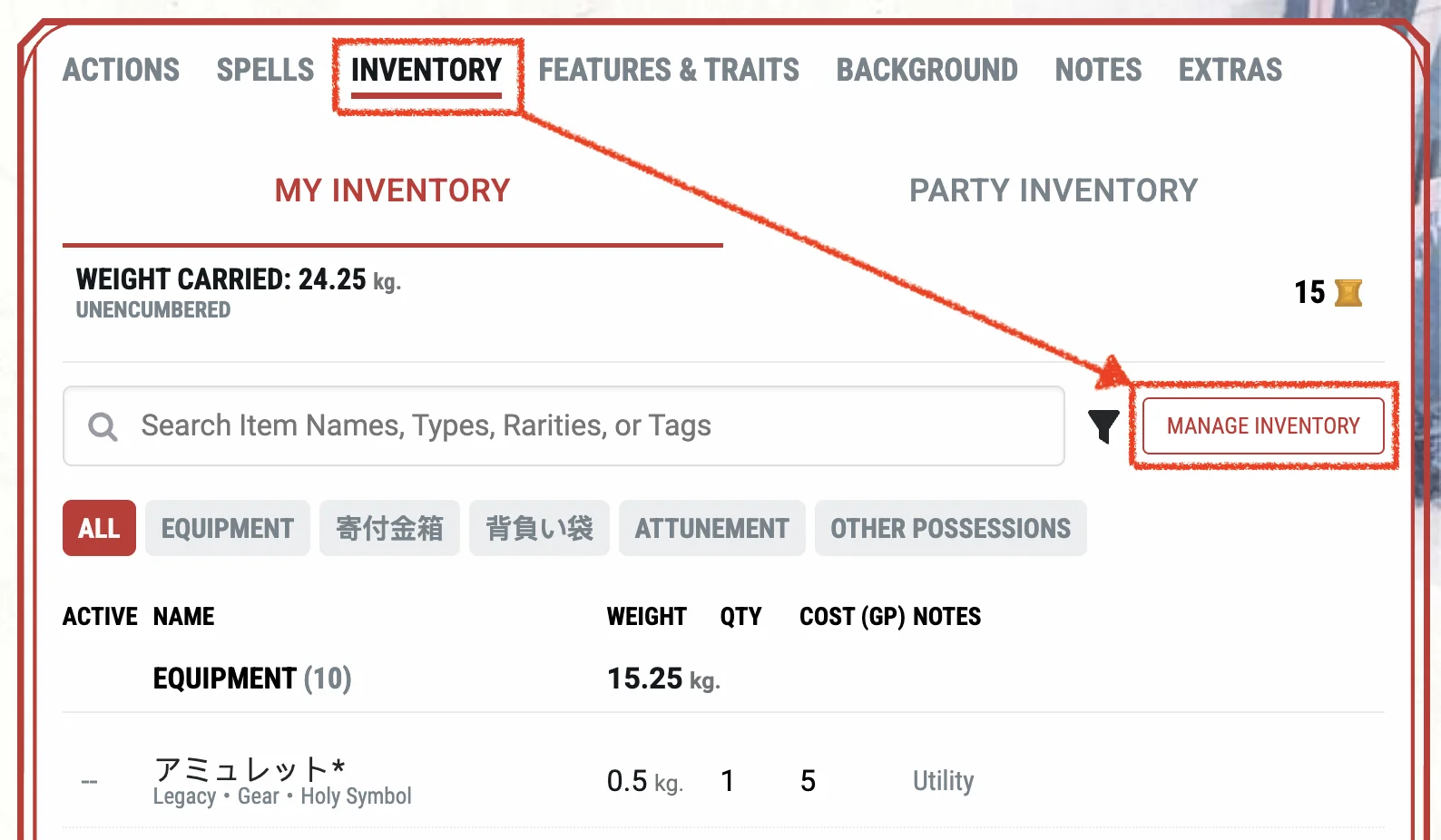Switch to the Extras tab
Viewport: 1441px width, 840px height.
click(x=1230, y=70)
